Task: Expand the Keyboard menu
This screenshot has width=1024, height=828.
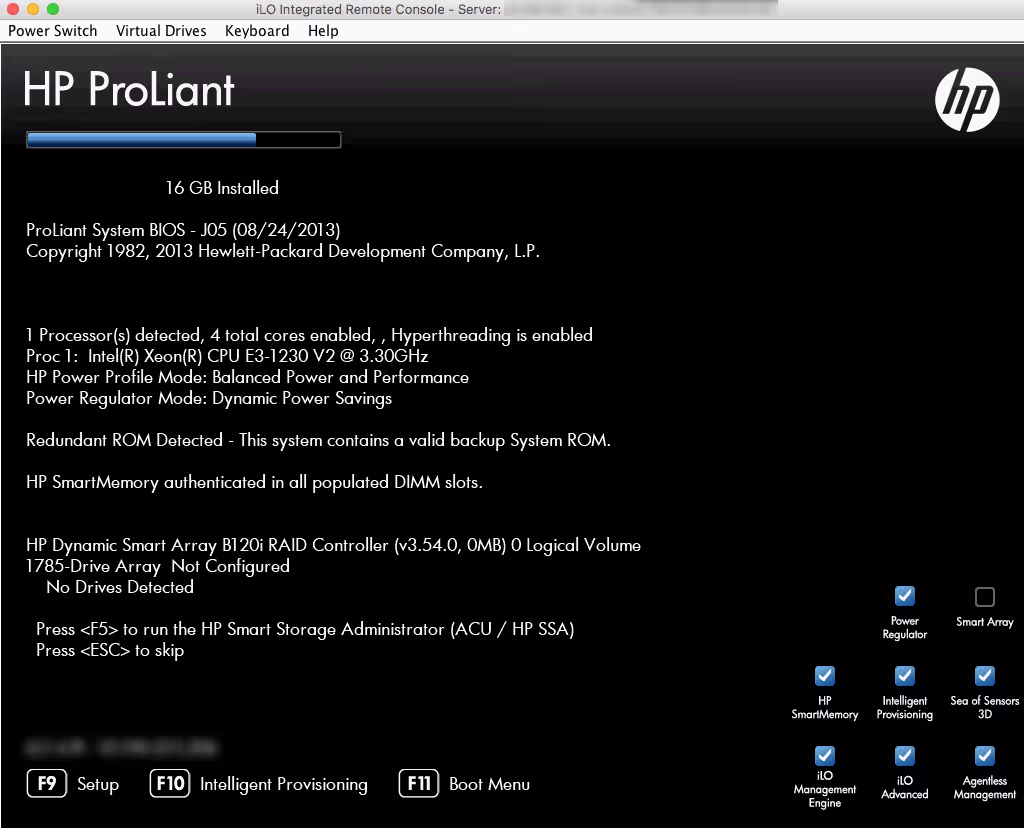Action: click(257, 31)
